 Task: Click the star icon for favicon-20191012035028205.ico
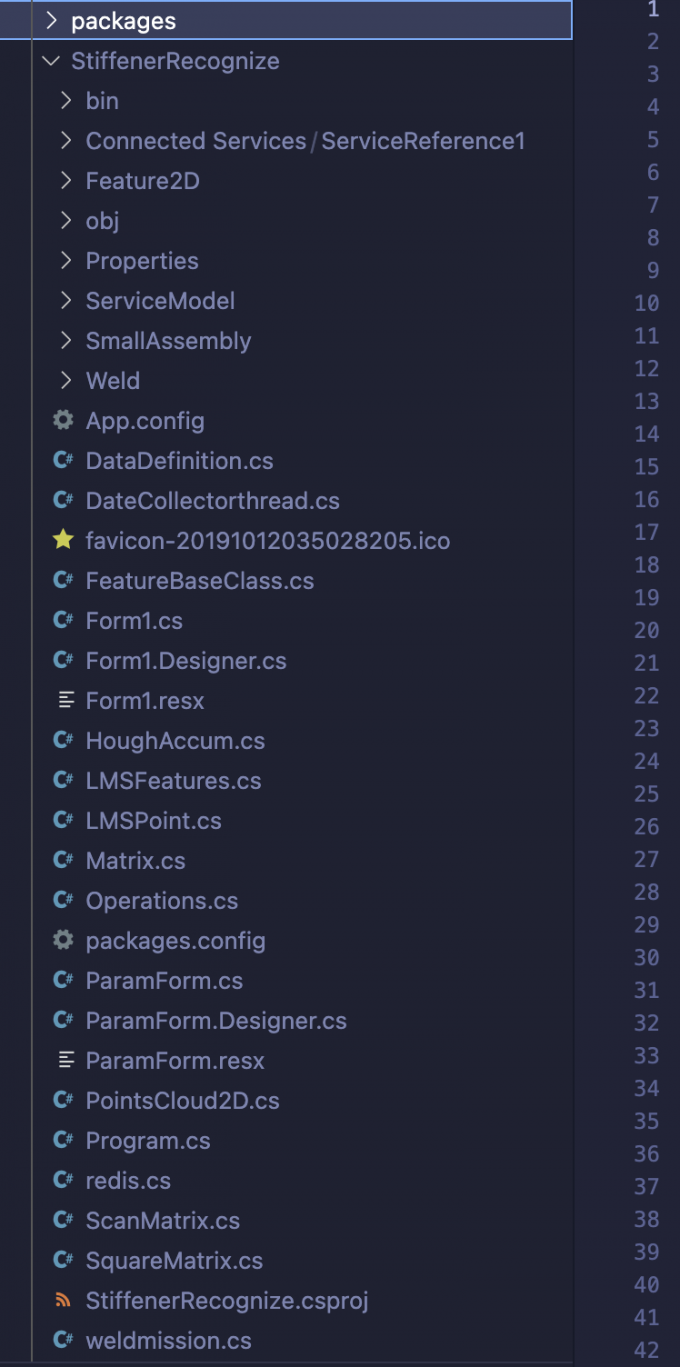tap(63, 541)
